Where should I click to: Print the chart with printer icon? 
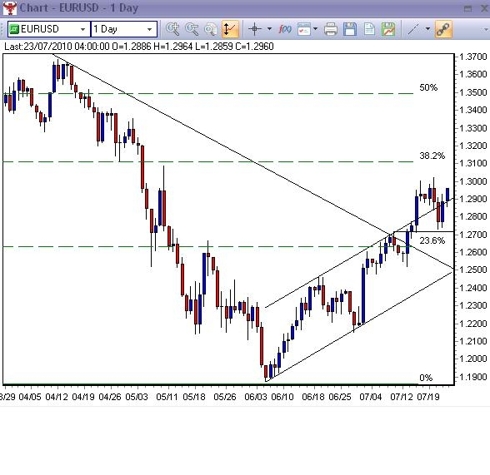[x=331, y=29]
